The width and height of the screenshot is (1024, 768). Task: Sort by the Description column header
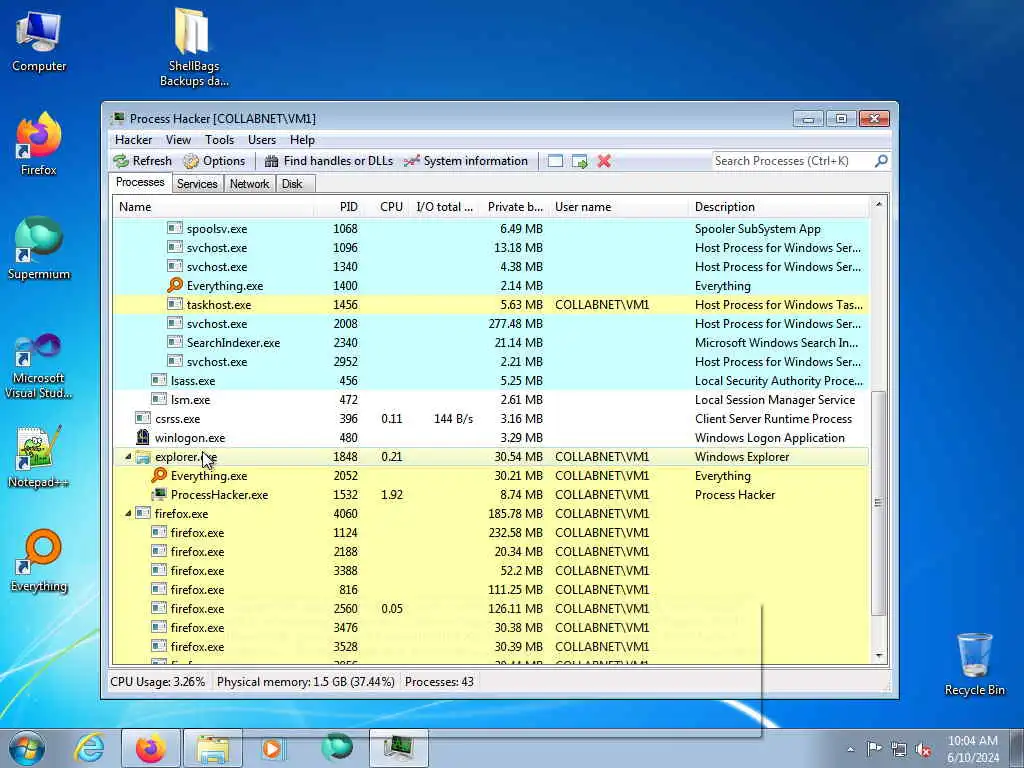coord(778,207)
